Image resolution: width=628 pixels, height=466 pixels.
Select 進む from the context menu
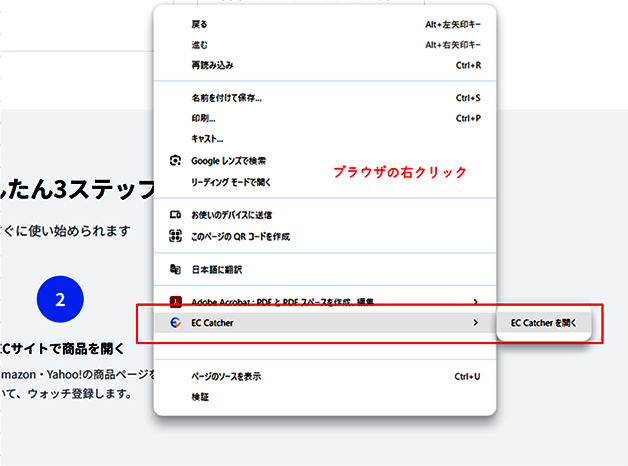click(325, 45)
